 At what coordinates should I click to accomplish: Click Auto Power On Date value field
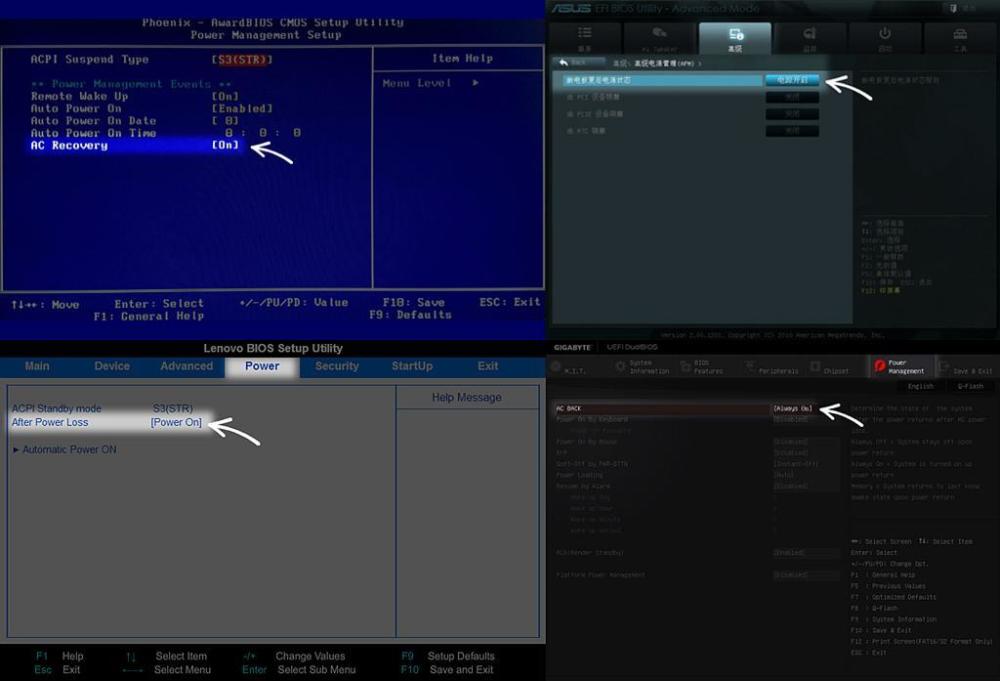(225, 121)
